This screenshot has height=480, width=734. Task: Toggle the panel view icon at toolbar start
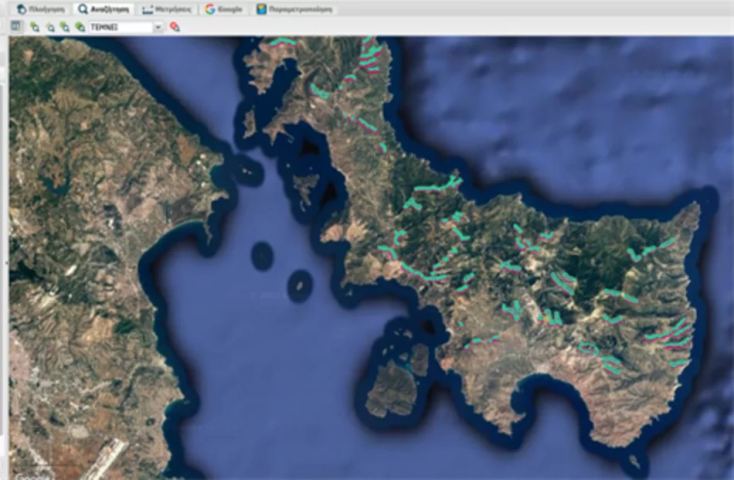[x=16, y=27]
